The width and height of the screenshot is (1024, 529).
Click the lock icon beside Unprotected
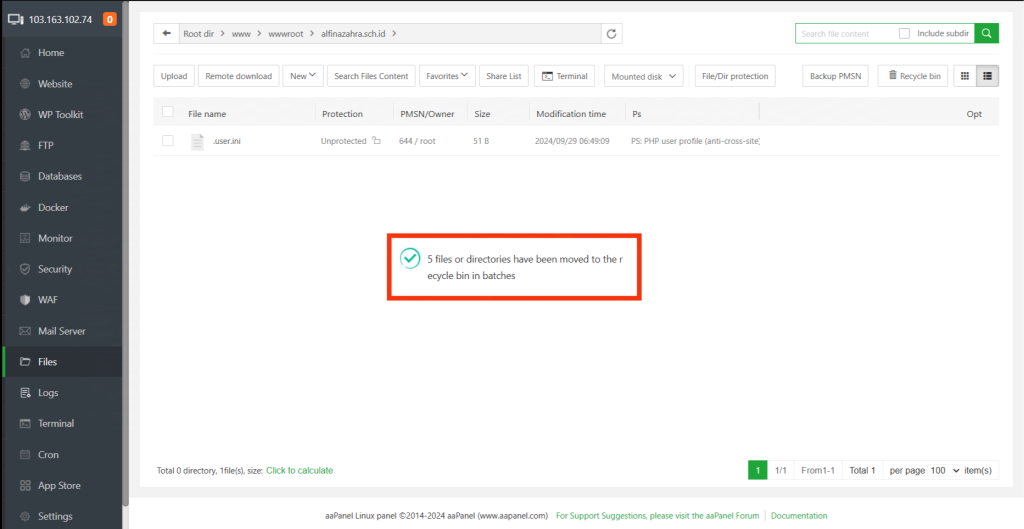[377, 141]
